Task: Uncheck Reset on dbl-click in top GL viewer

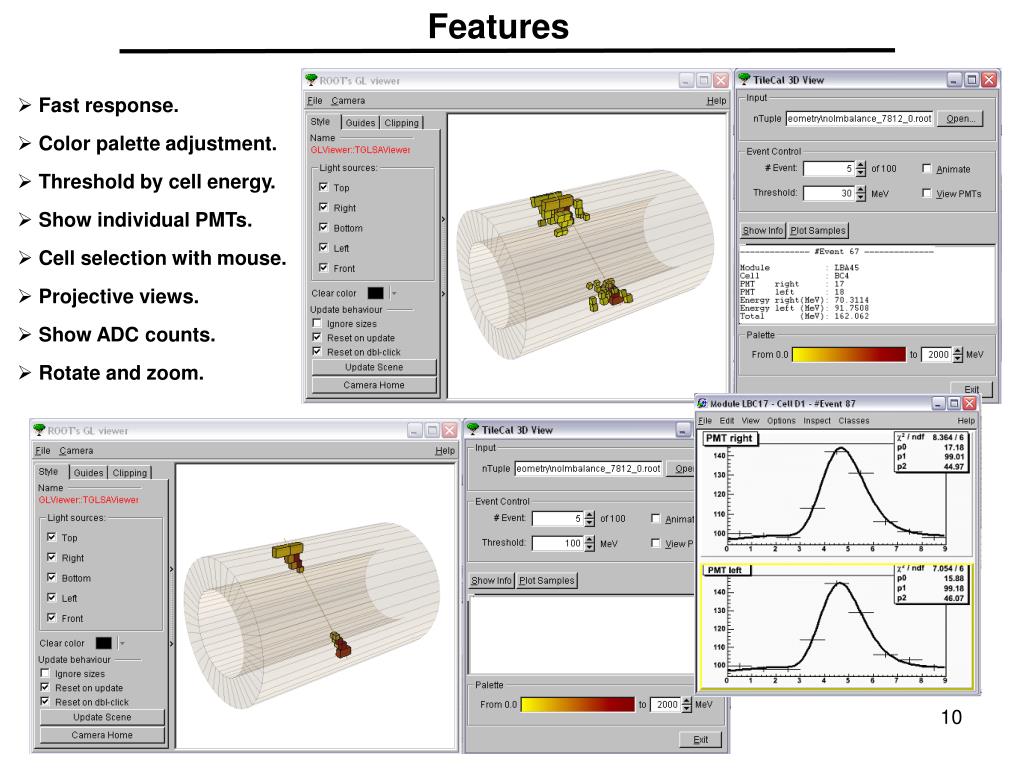Action: 317,351
